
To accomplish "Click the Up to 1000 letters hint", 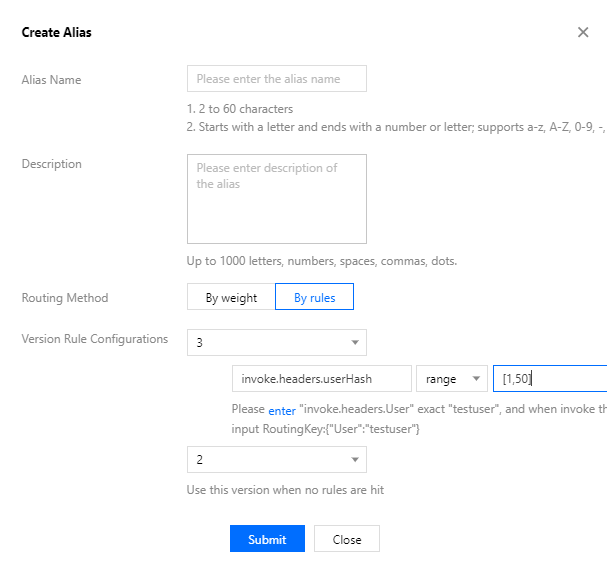I will 321,261.
